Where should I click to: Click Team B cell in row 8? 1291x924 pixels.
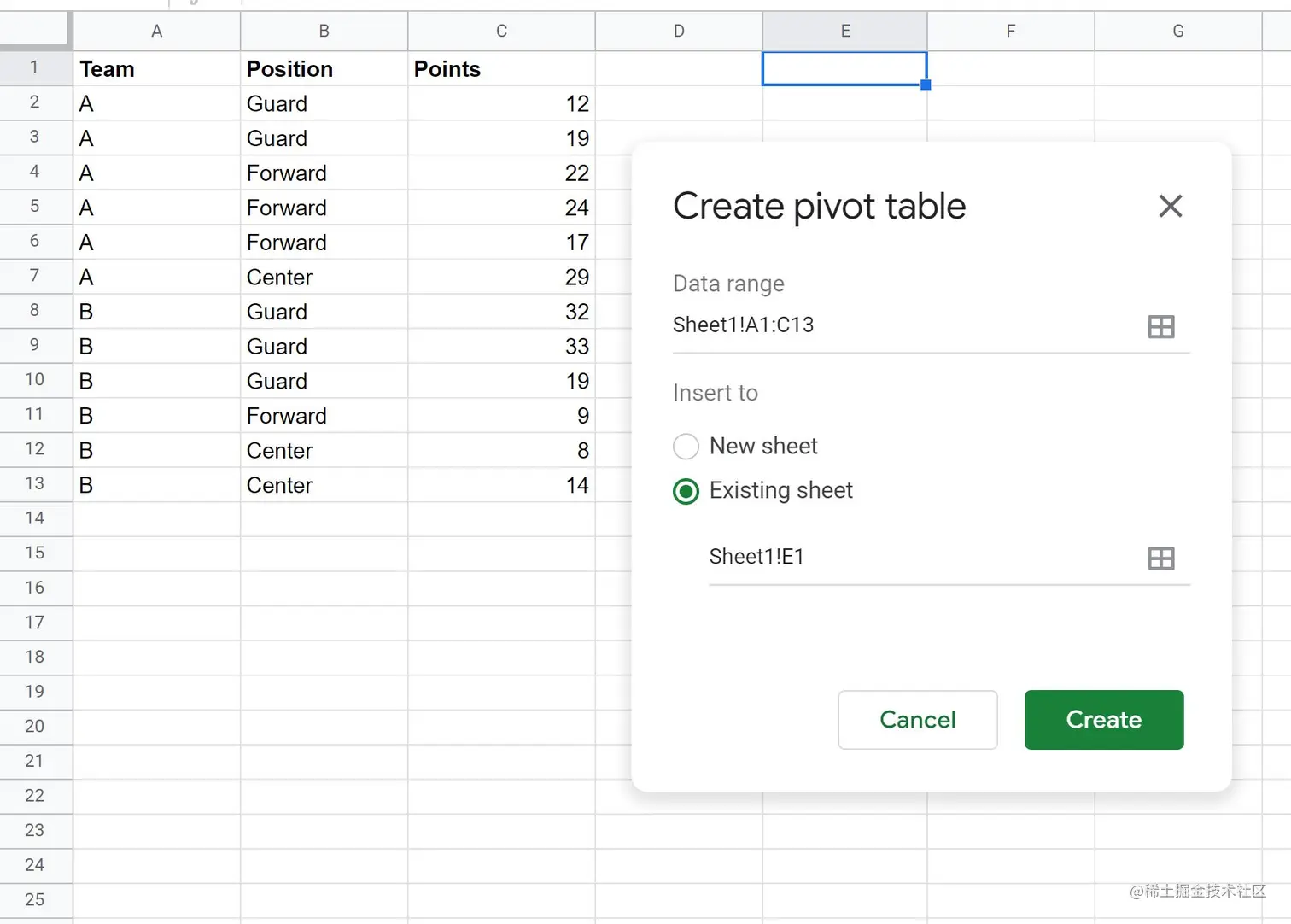(156, 312)
